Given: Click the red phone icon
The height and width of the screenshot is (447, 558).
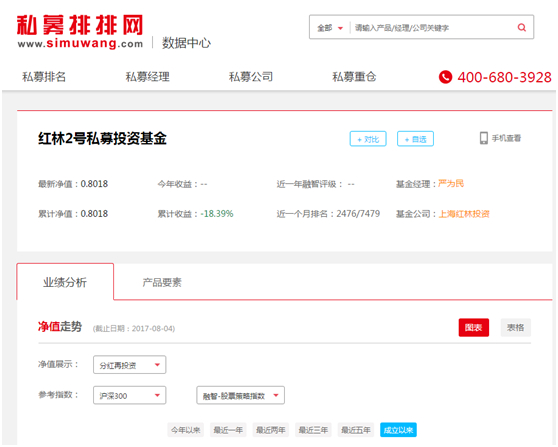Looking at the screenshot, I should [x=445, y=77].
